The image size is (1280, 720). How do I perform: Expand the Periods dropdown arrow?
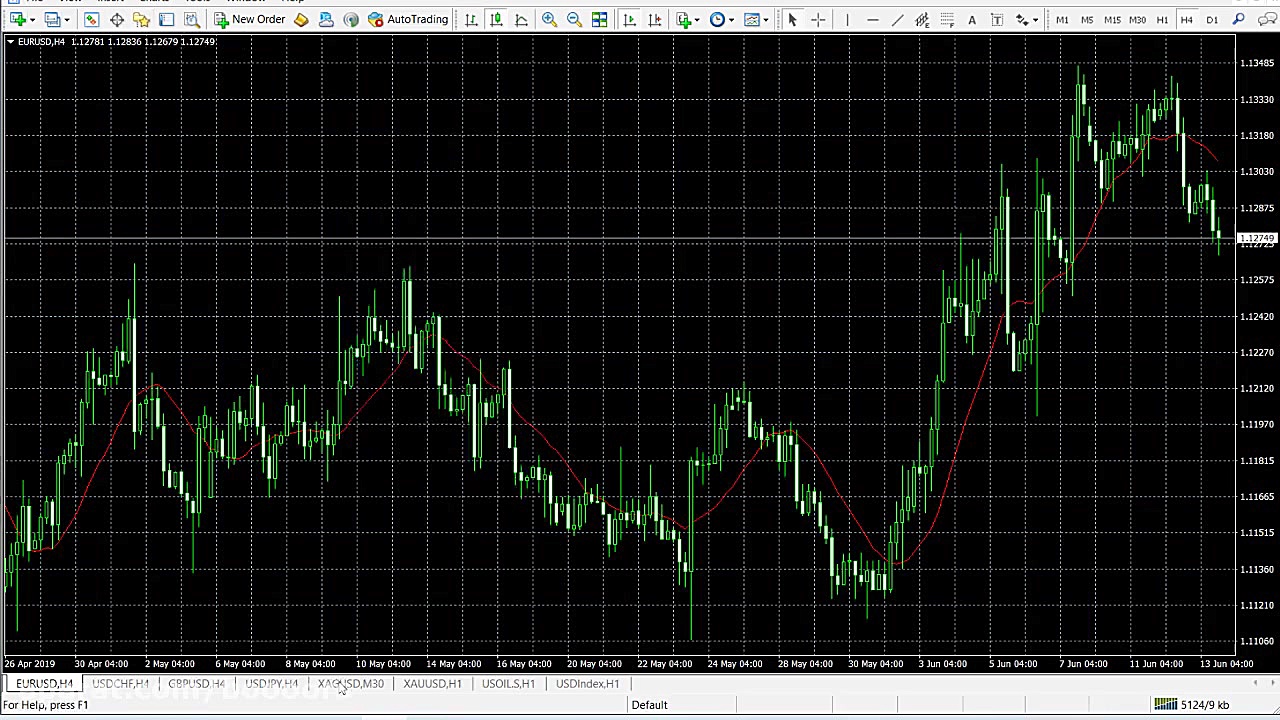tap(731, 19)
